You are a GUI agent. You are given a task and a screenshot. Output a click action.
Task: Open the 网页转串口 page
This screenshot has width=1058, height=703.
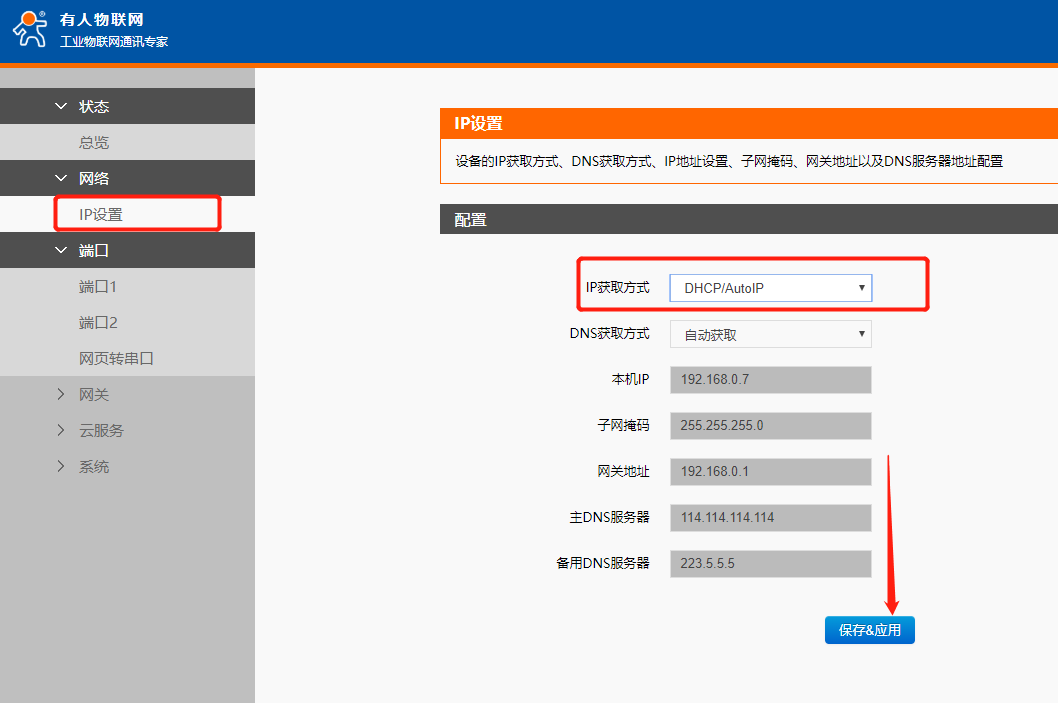(116, 359)
